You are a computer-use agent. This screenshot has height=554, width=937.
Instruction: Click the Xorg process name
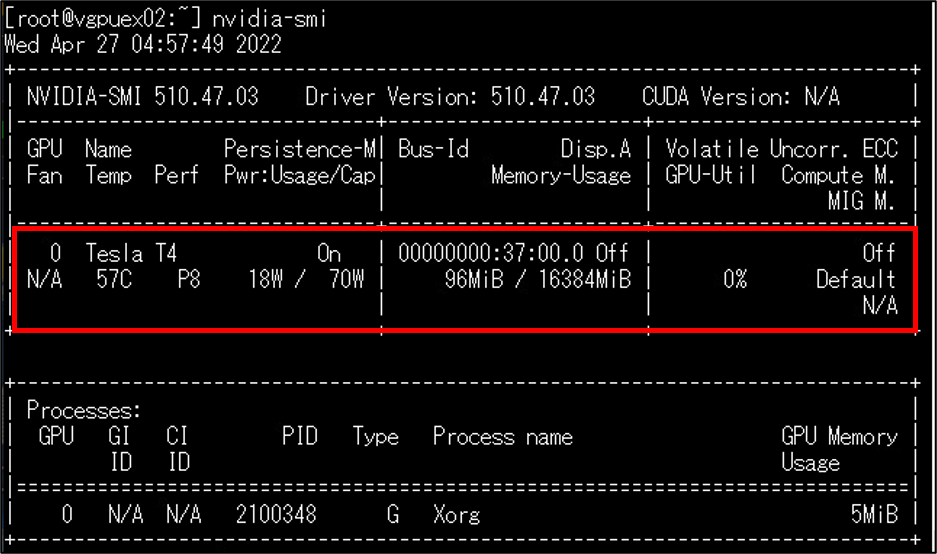click(x=456, y=515)
